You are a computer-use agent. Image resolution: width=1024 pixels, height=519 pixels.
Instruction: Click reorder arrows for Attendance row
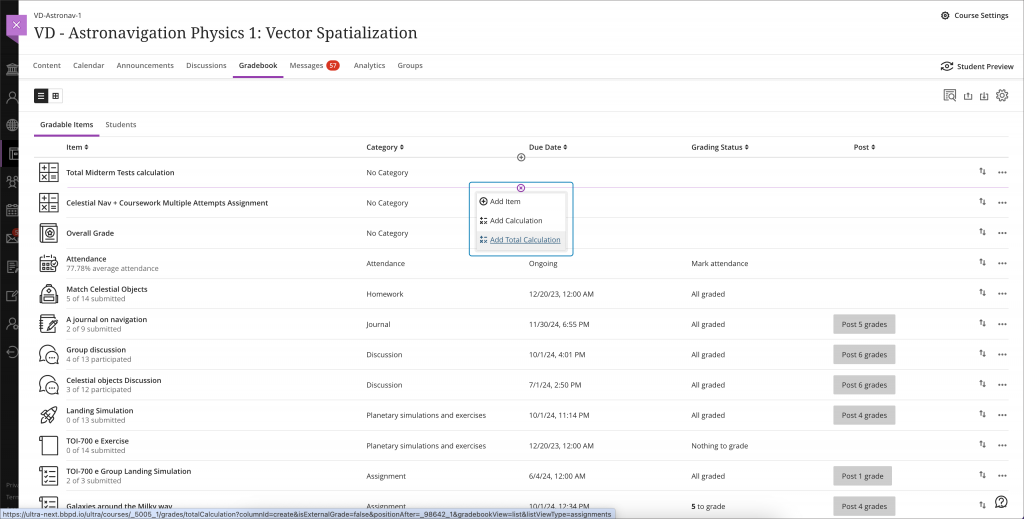coord(982,262)
